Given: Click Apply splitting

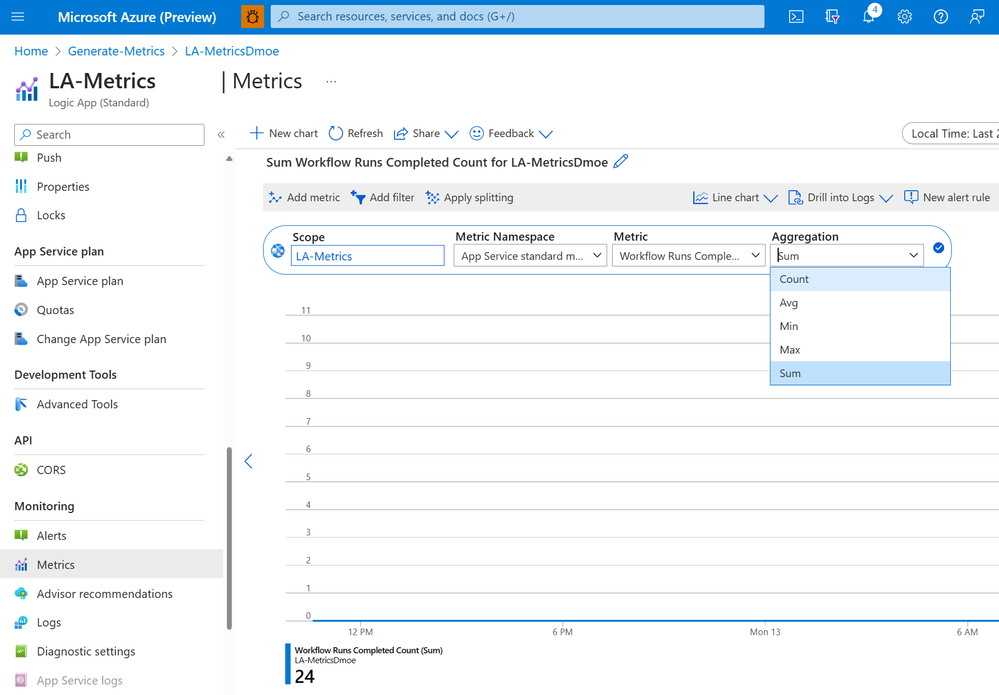Looking at the screenshot, I should pyautogui.click(x=469, y=197).
